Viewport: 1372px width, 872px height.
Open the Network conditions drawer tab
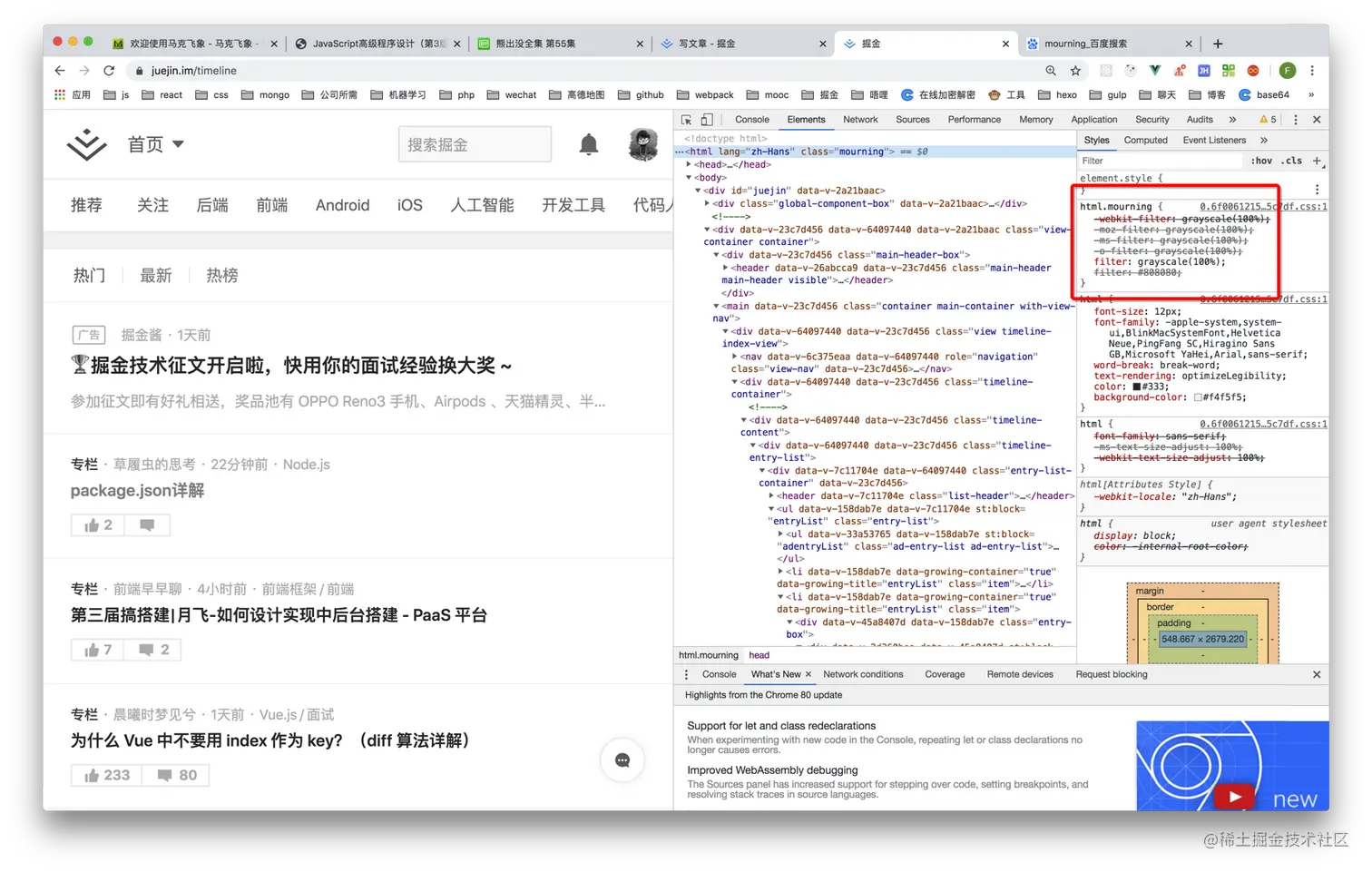tap(863, 674)
